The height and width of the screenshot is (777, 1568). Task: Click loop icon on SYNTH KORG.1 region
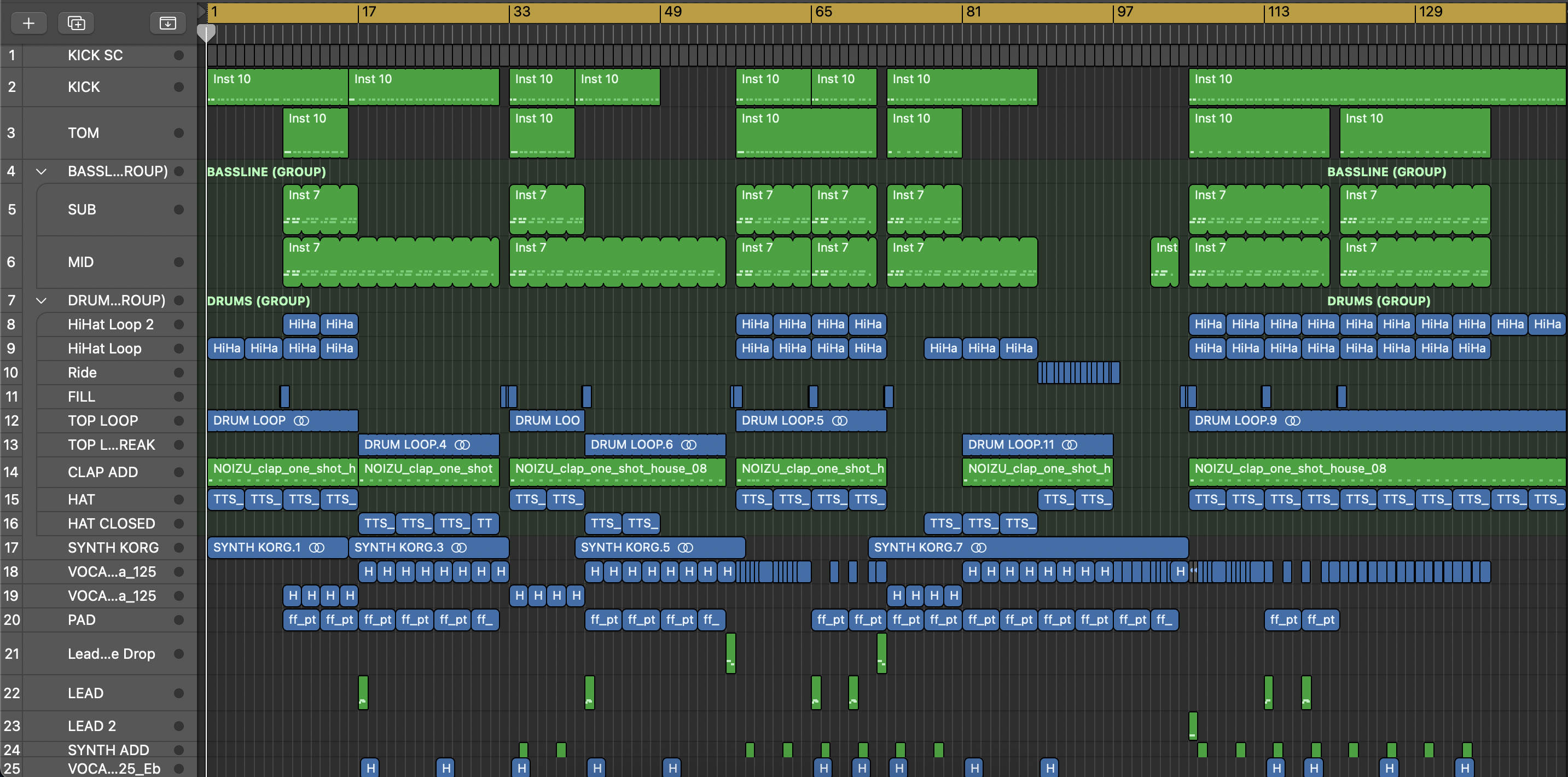click(x=317, y=547)
